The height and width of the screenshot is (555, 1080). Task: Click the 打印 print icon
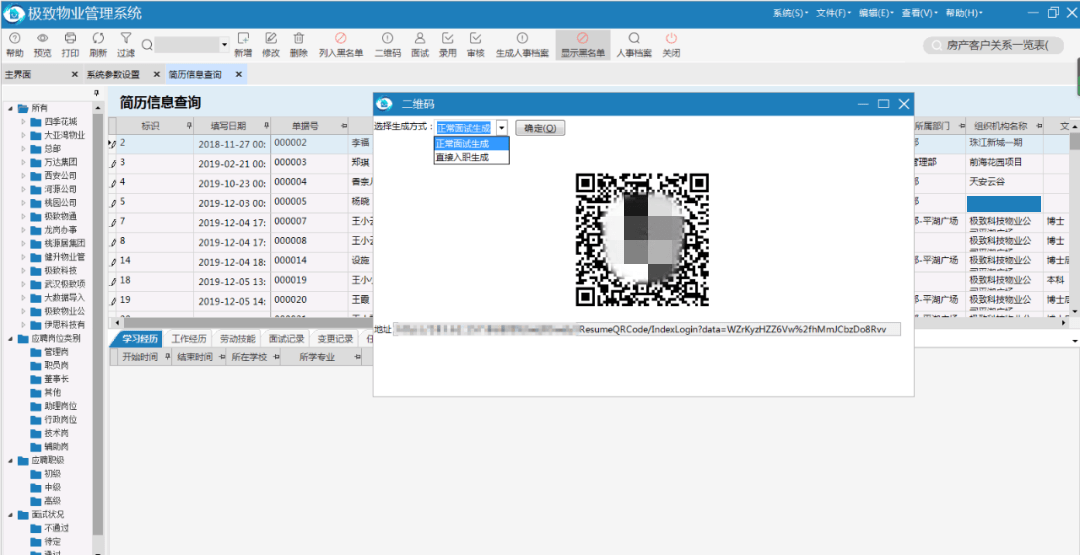click(x=70, y=39)
